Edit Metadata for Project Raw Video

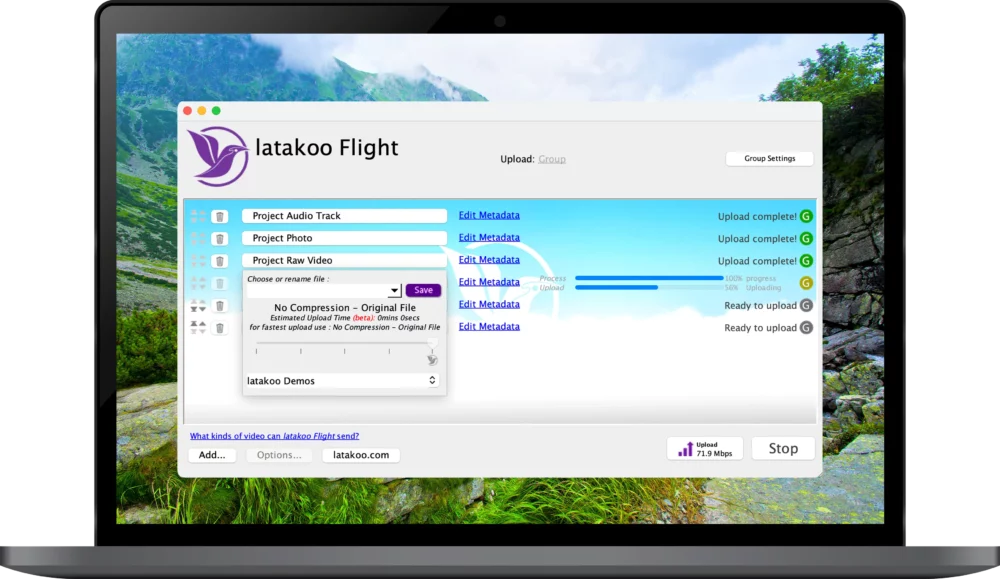(489, 260)
